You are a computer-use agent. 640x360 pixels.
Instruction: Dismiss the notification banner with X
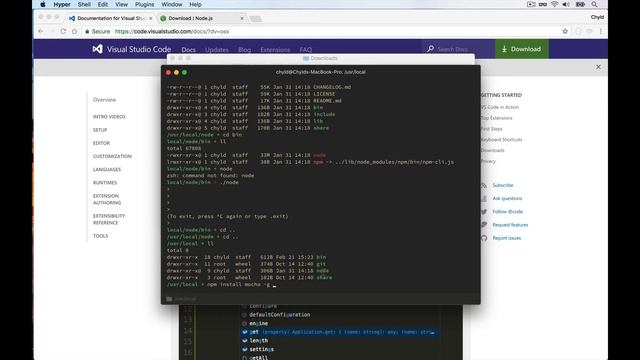coord(598,67)
